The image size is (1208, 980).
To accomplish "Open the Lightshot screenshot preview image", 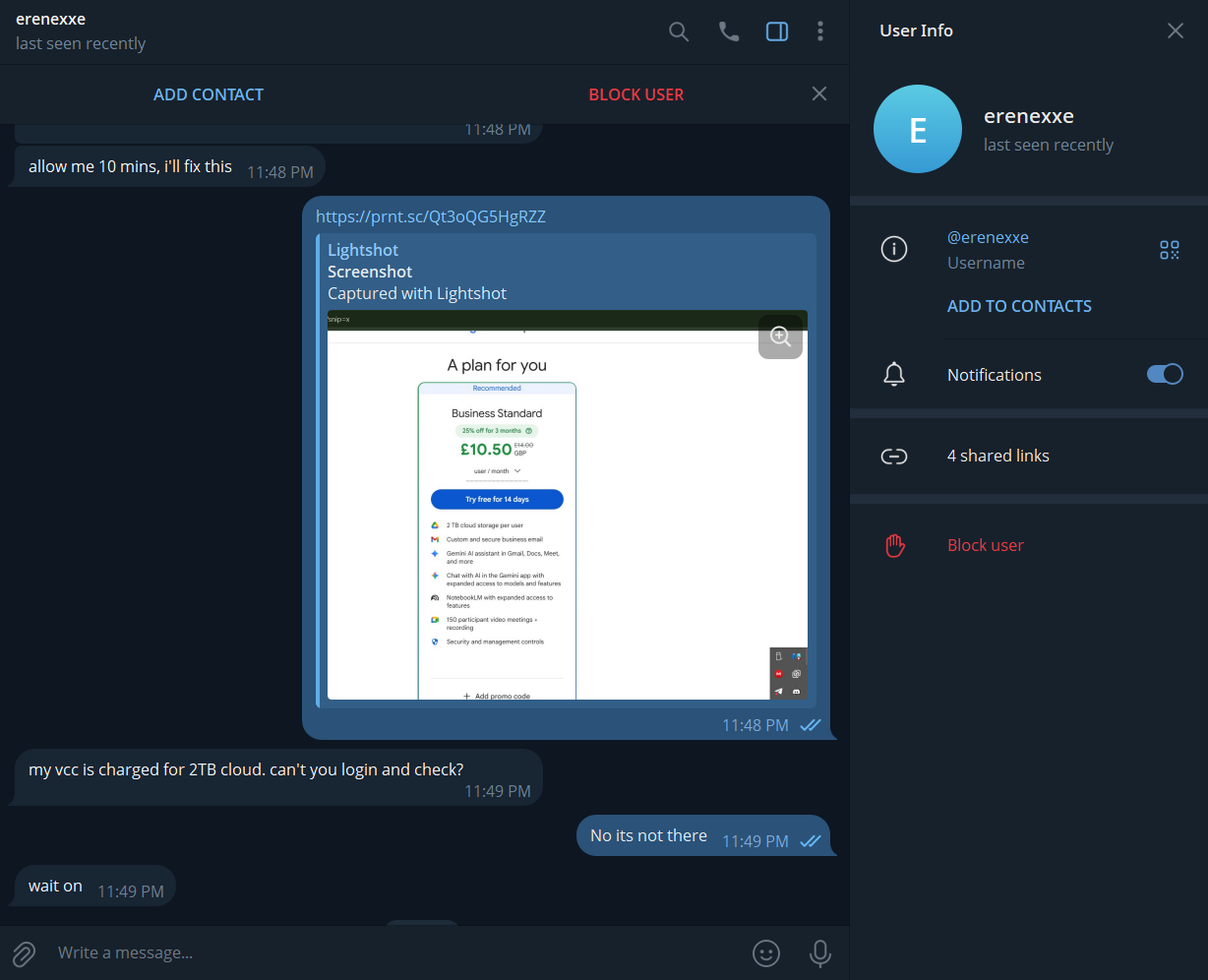I will coord(568,505).
